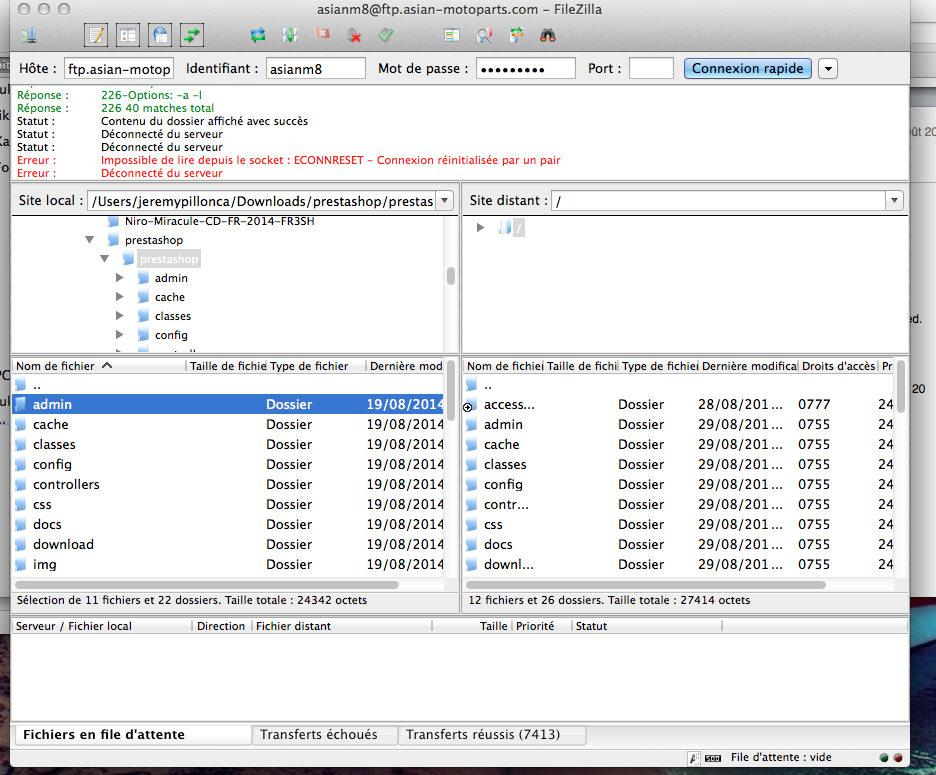This screenshot has width=936, height=775.
Task: Click the Identifiant input field
Action: (x=315, y=69)
